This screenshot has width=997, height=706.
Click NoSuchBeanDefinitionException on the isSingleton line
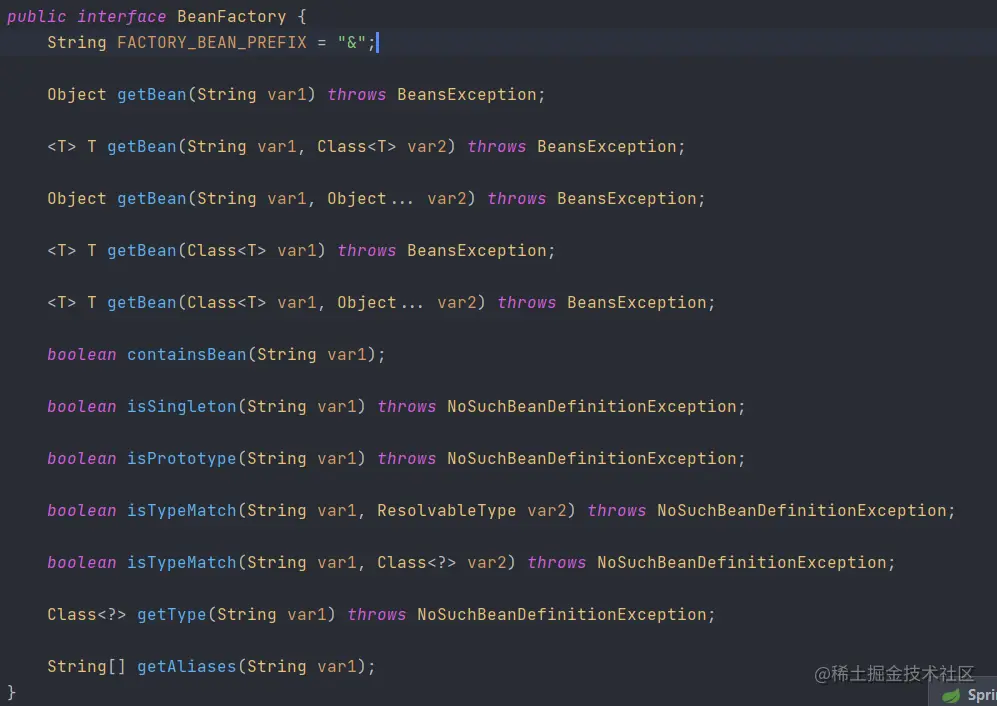[591, 407]
